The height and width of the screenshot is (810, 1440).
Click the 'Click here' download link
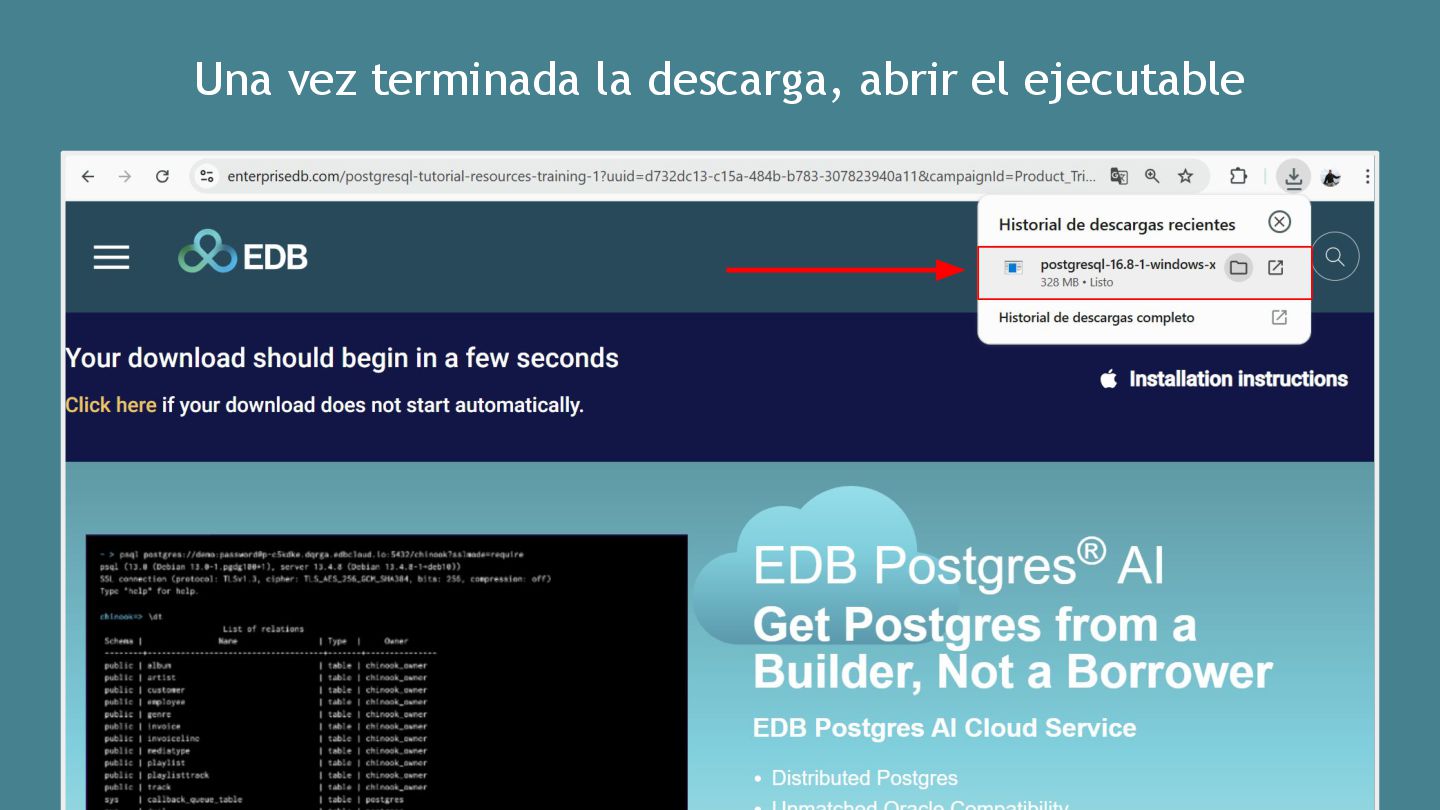coord(111,405)
